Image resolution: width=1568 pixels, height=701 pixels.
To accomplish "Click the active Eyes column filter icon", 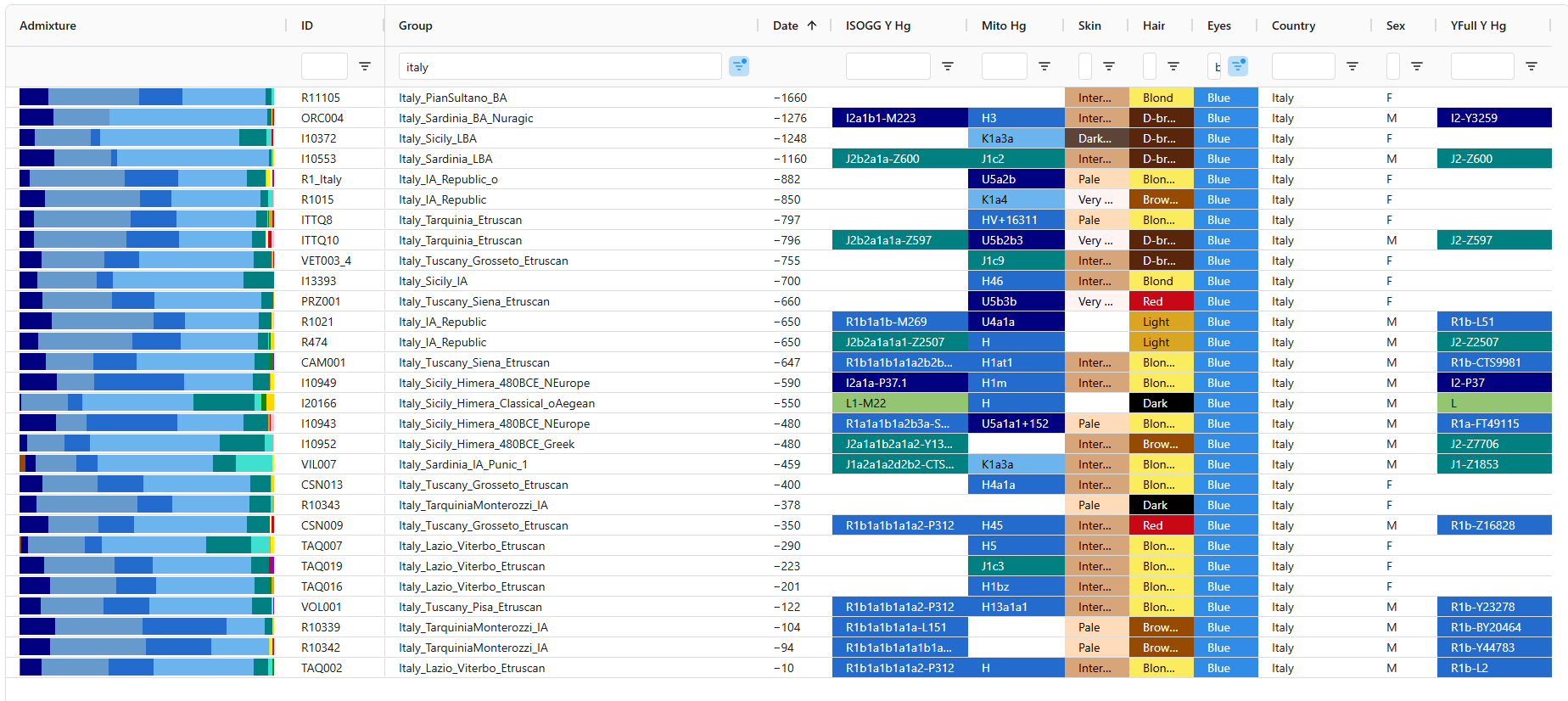I will tap(1238, 66).
